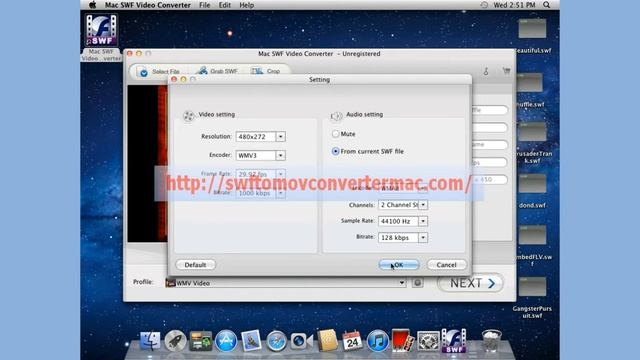Click the Time Machine icon in the menu bar
This screenshot has width=640, height=360.
pyautogui.click(x=484, y=5)
